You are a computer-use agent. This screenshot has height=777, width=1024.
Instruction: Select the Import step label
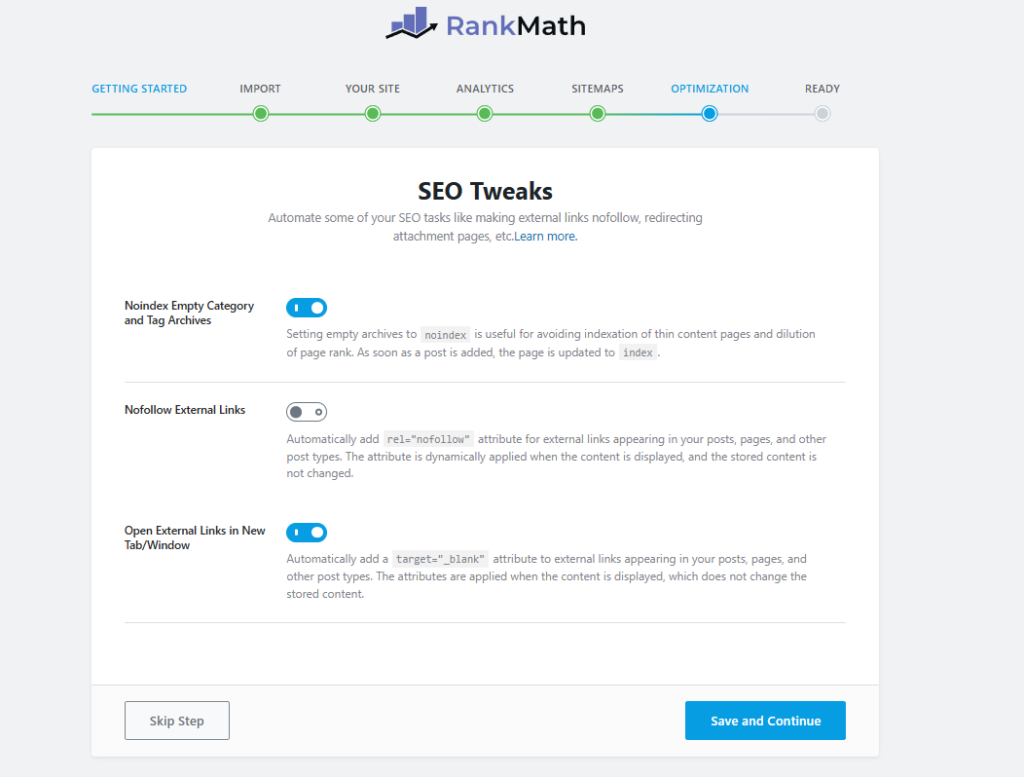260,89
